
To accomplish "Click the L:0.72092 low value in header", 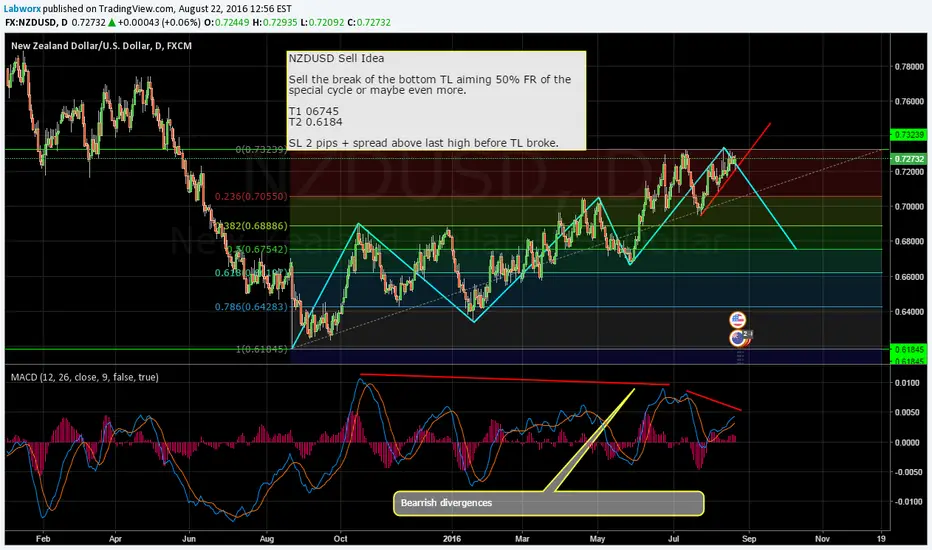I will [321, 23].
